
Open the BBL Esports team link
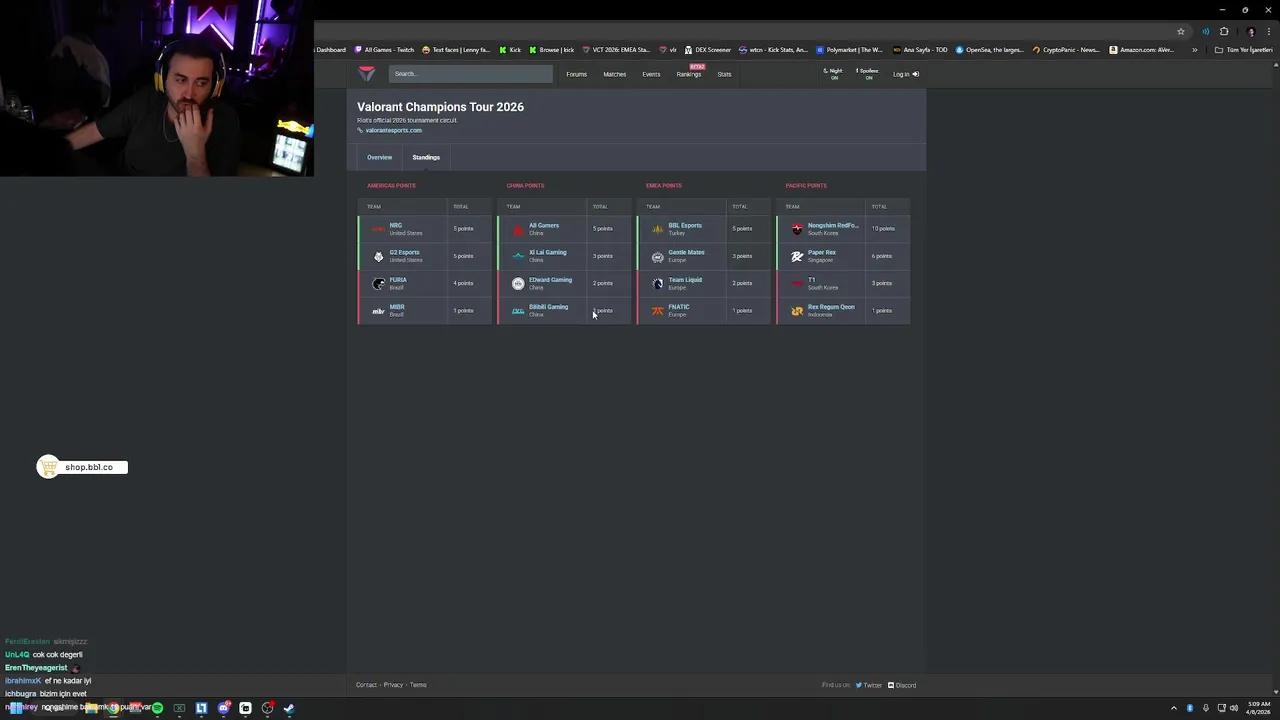tap(685, 225)
